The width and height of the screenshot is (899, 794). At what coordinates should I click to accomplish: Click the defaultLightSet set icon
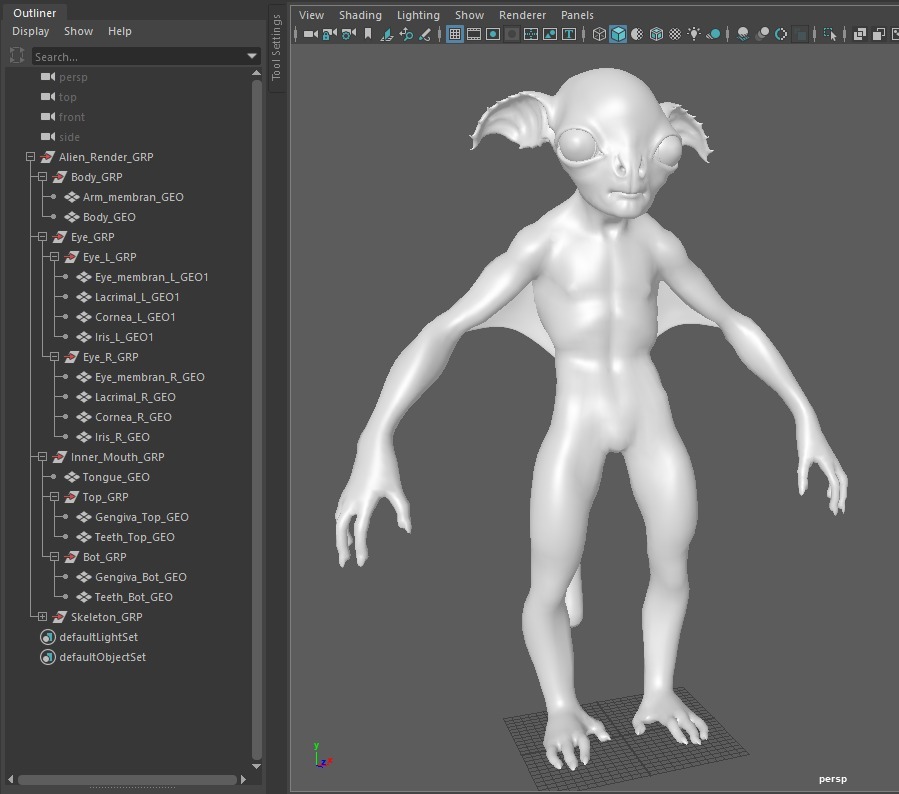(48, 637)
